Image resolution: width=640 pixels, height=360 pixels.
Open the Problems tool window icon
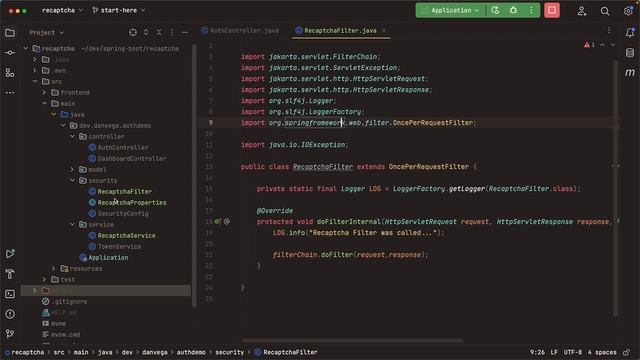pyautogui.click(x=10, y=314)
